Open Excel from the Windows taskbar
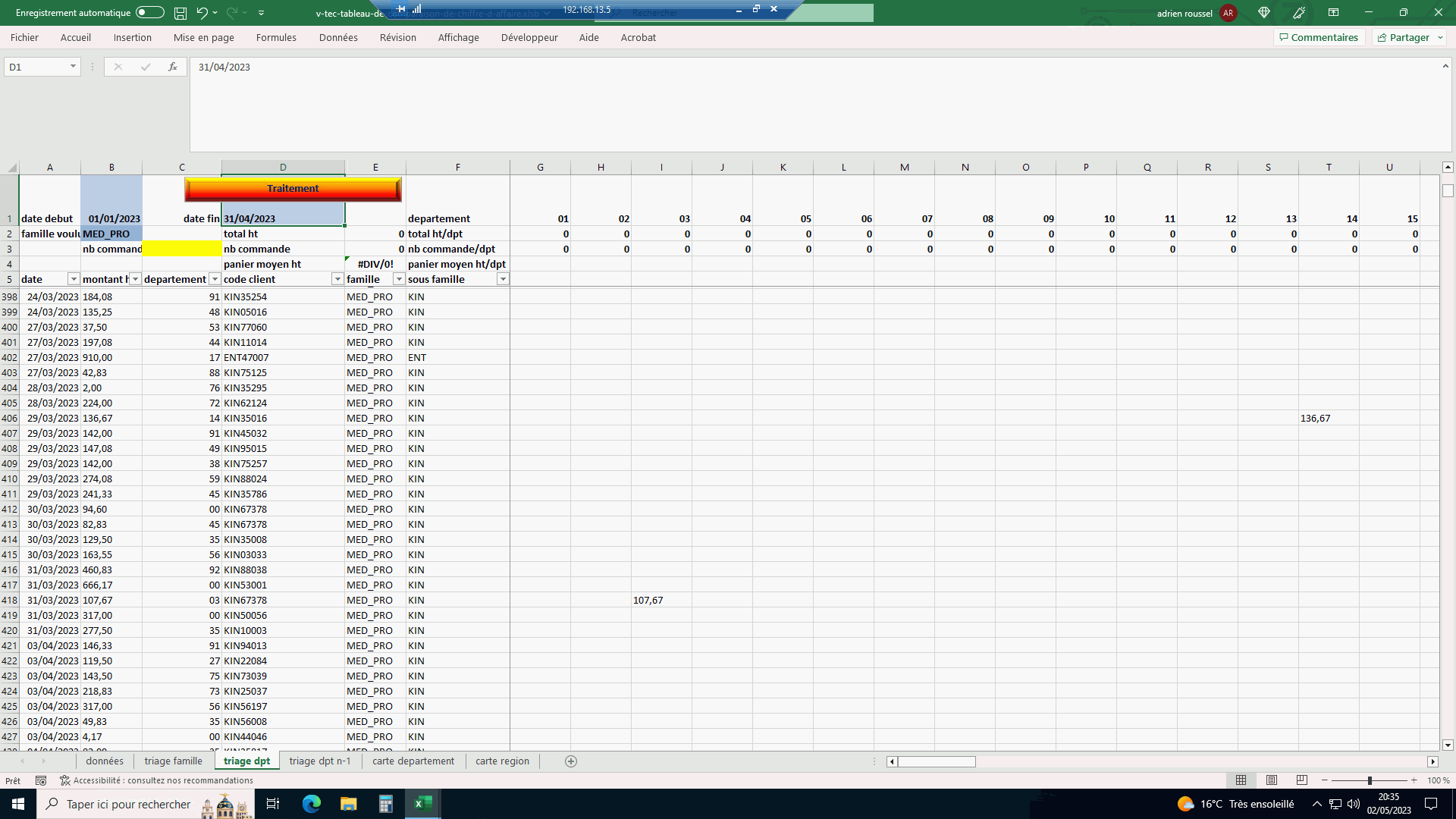Image resolution: width=1456 pixels, height=819 pixels. pos(422,804)
